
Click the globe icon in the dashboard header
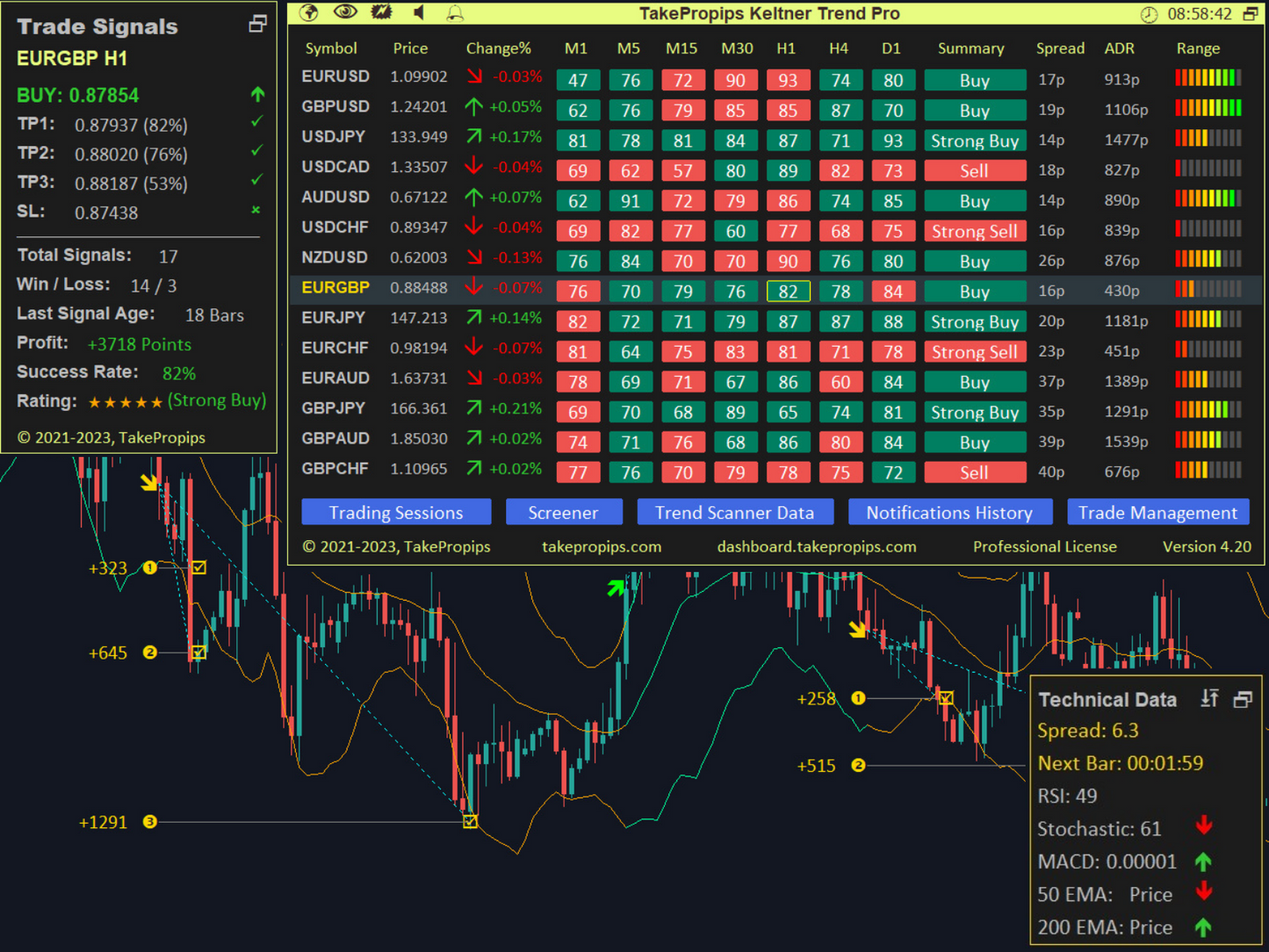[x=308, y=12]
